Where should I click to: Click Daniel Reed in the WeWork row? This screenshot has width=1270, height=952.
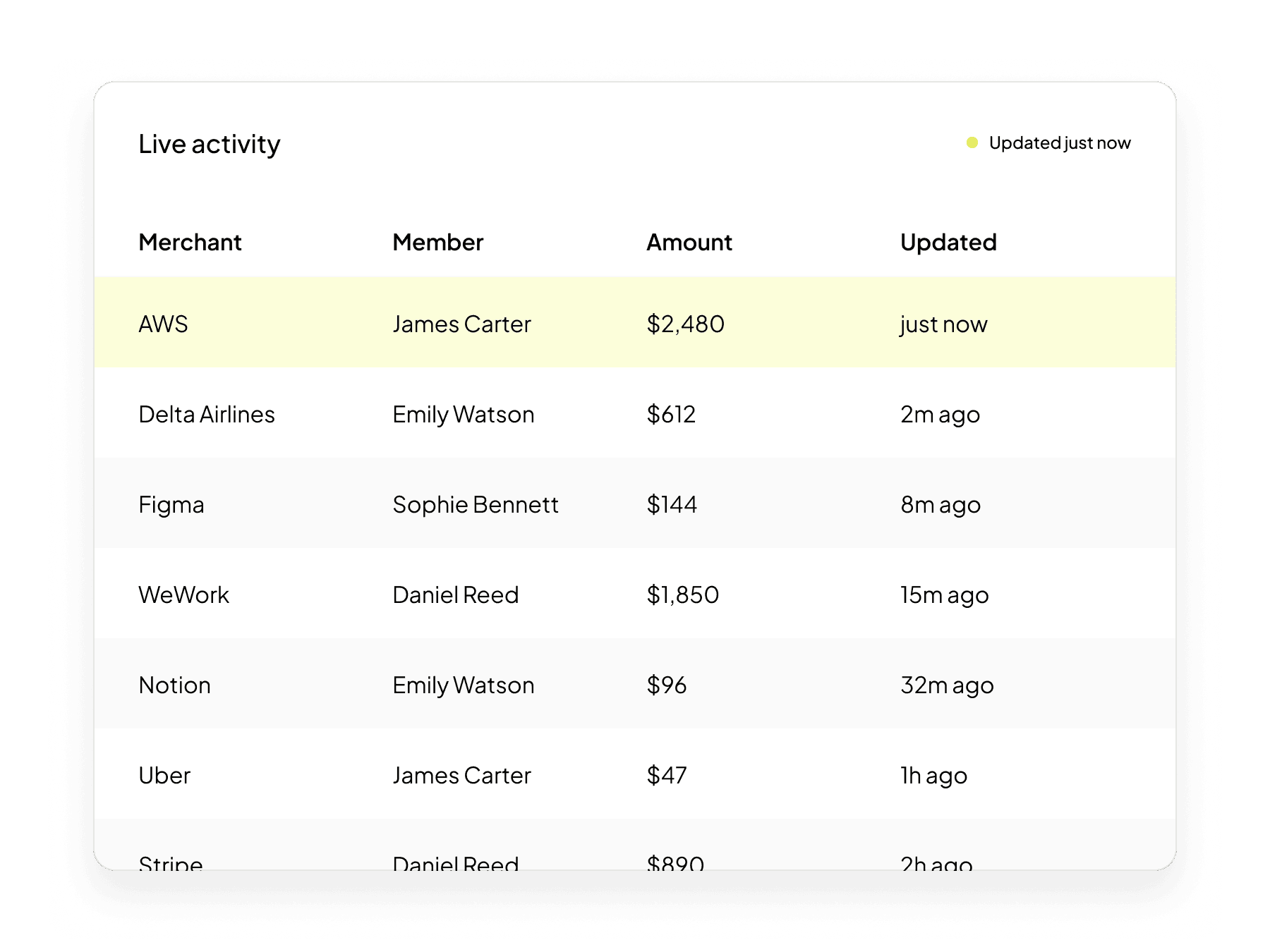456,595
